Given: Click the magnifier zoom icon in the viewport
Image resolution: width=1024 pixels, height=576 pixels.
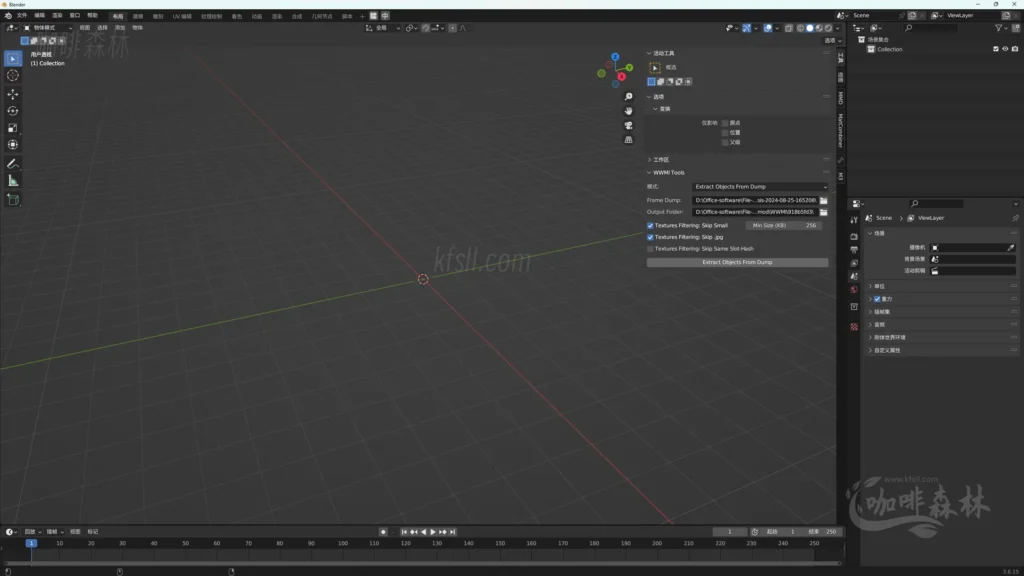Looking at the screenshot, I should (x=627, y=96).
